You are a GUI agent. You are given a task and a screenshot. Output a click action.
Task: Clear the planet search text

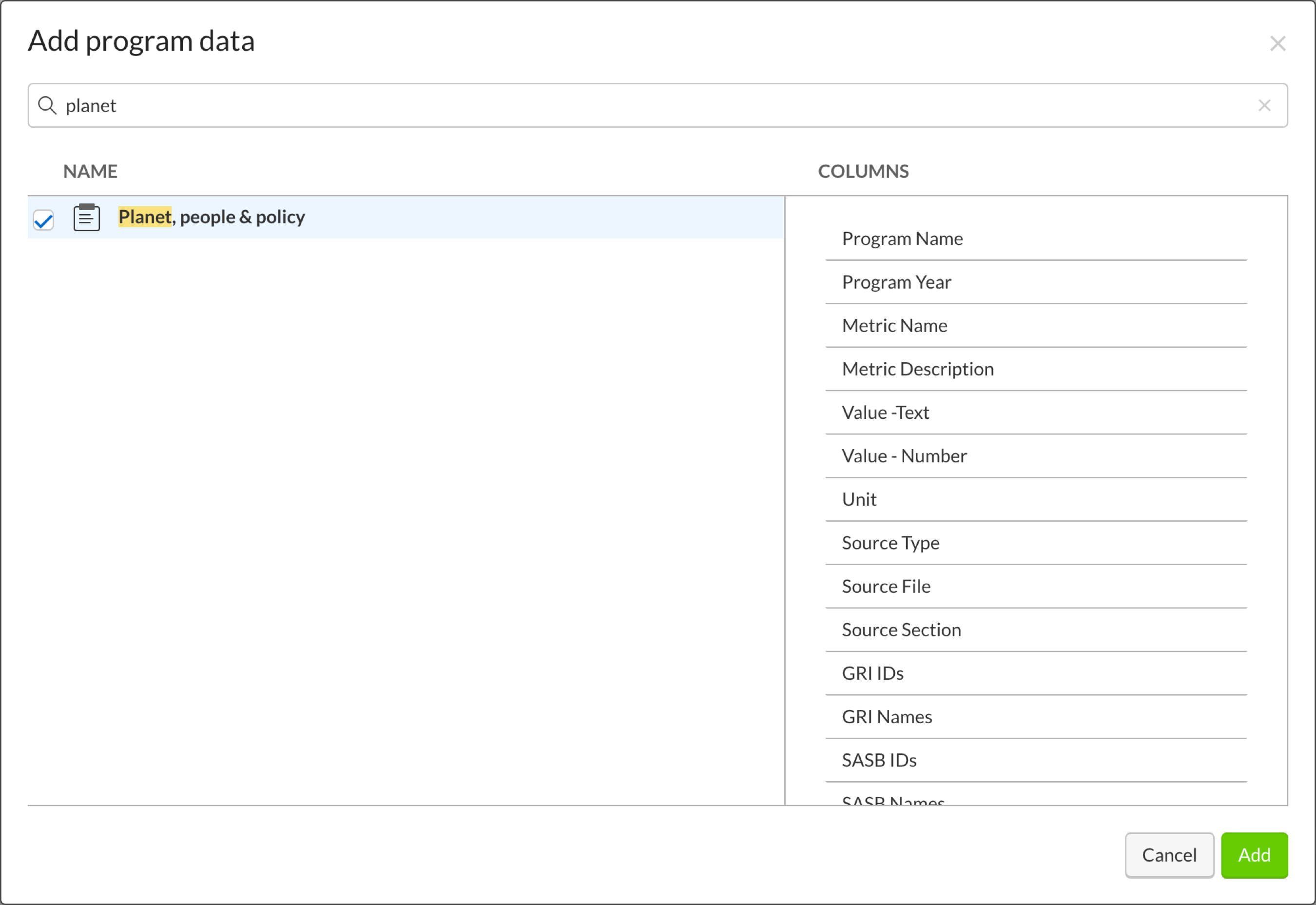coord(1264,105)
